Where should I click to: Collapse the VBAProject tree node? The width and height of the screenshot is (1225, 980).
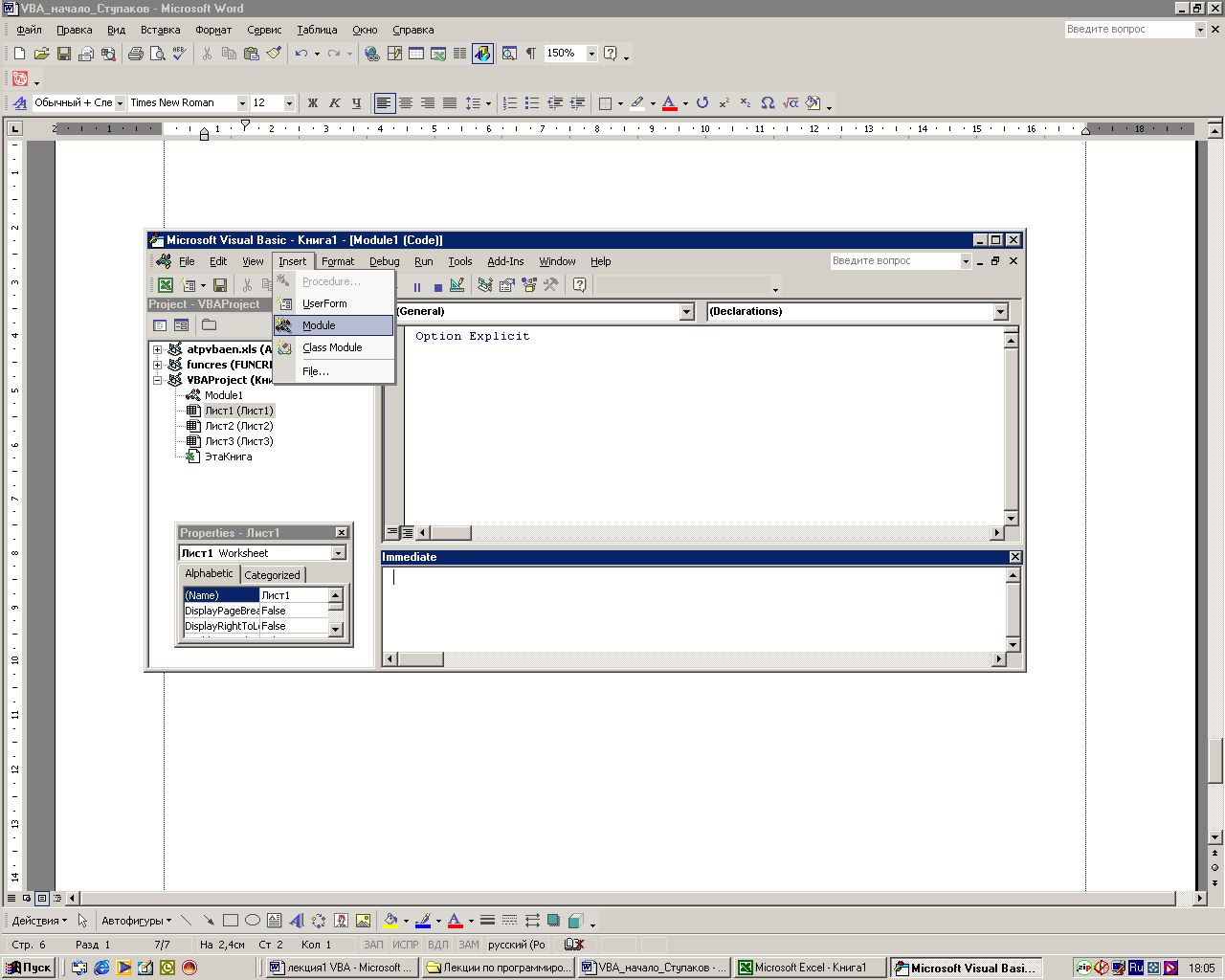158,380
